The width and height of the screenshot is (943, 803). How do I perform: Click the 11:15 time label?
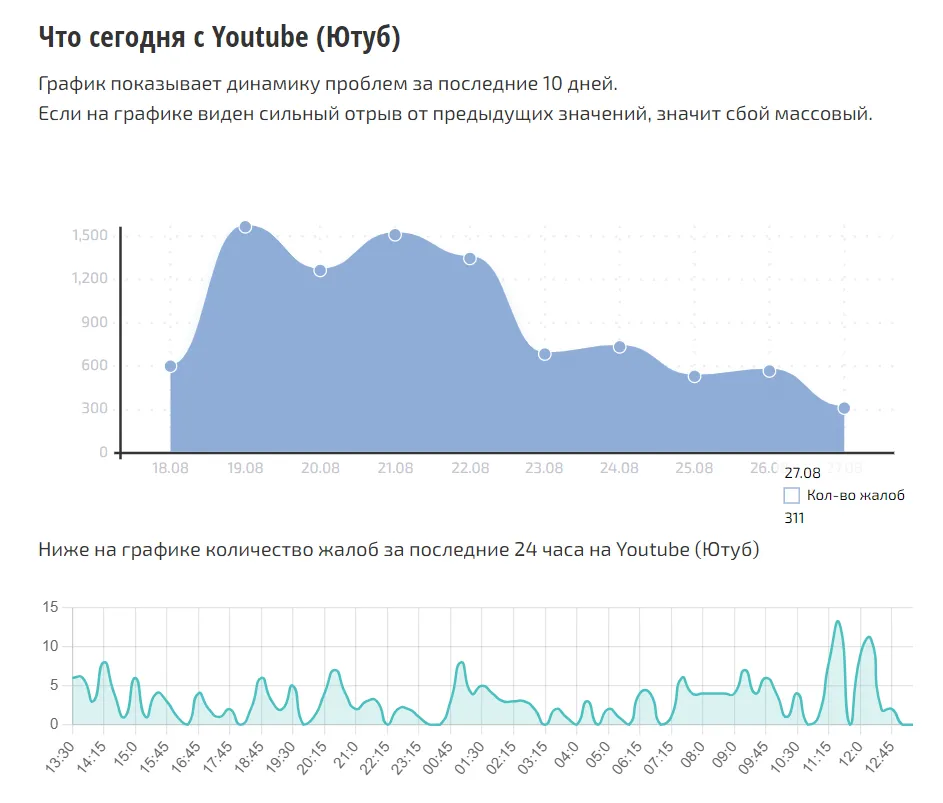point(816,757)
